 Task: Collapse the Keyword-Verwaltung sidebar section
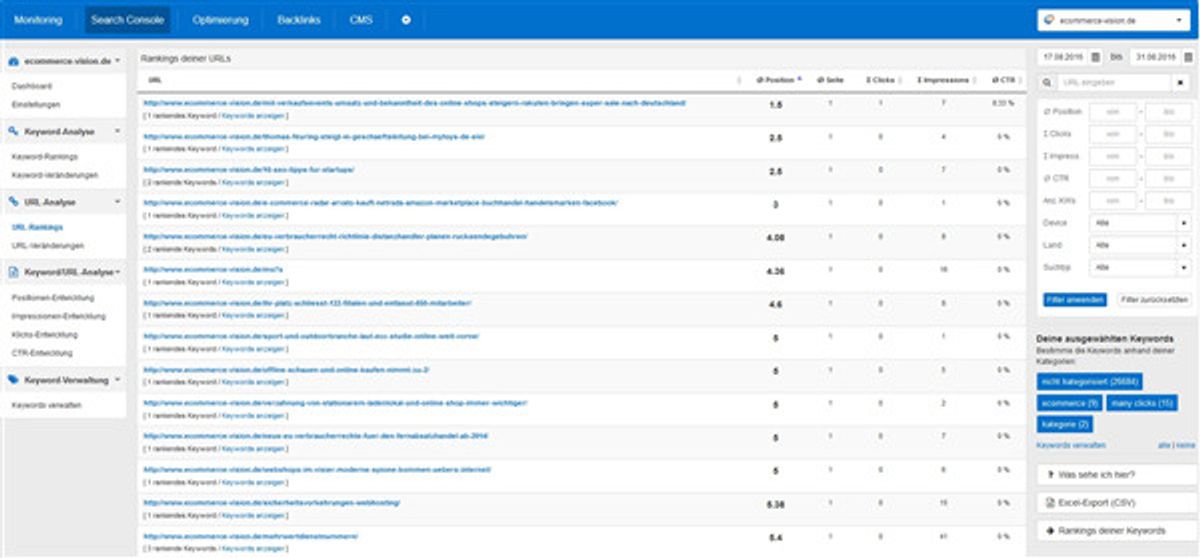(117, 380)
